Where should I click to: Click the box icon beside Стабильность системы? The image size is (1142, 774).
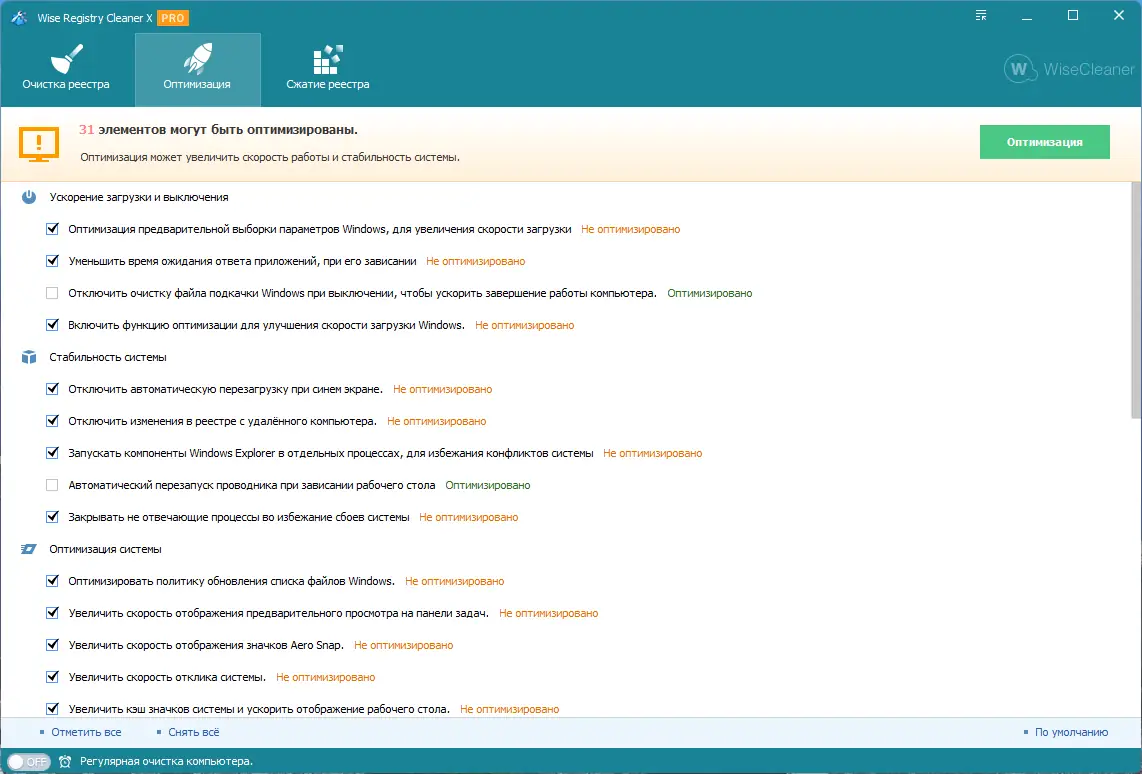[28, 358]
